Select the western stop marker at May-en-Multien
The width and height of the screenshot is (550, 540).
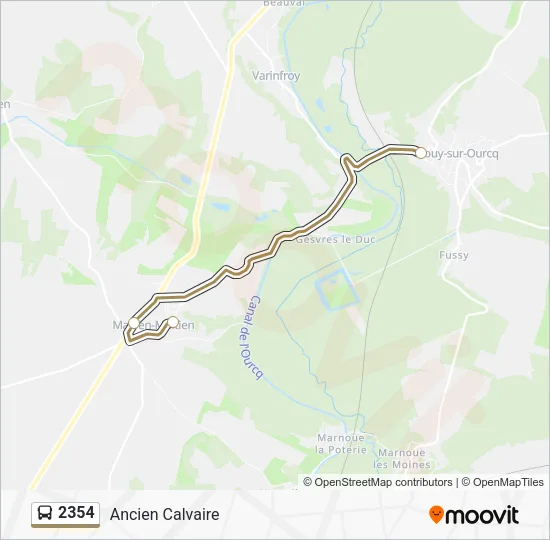pyautogui.click(x=134, y=323)
